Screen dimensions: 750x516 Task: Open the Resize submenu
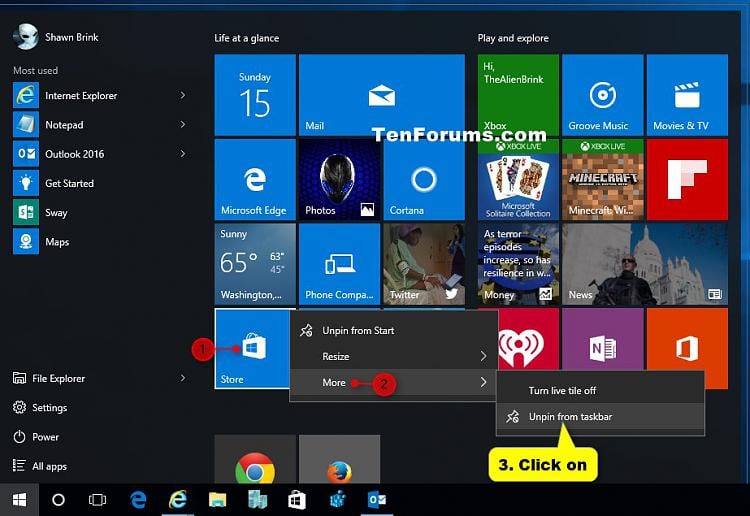coord(394,356)
